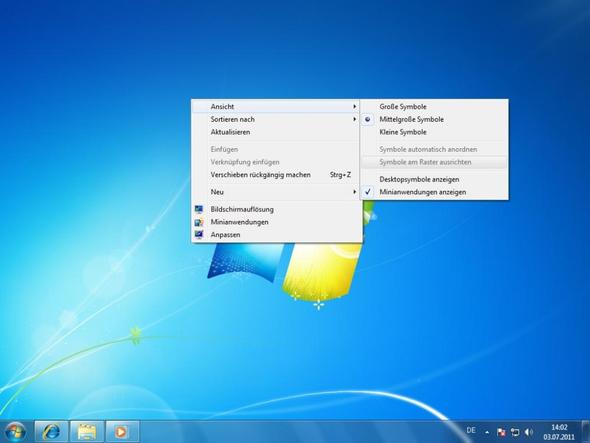This screenshot has height=443, width=590.
Task: Expand the Neu submenu
Action: pyautogui.click(x=276, y=192)
